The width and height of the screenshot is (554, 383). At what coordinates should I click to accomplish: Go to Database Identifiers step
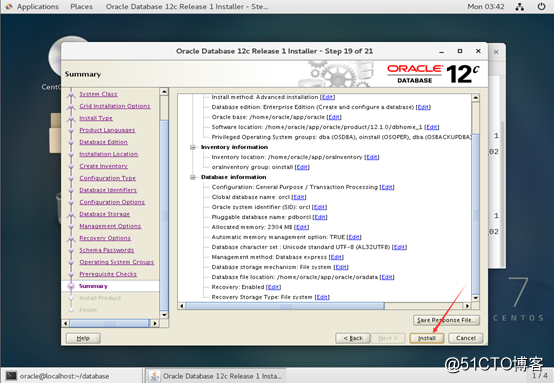coord(108,190)
